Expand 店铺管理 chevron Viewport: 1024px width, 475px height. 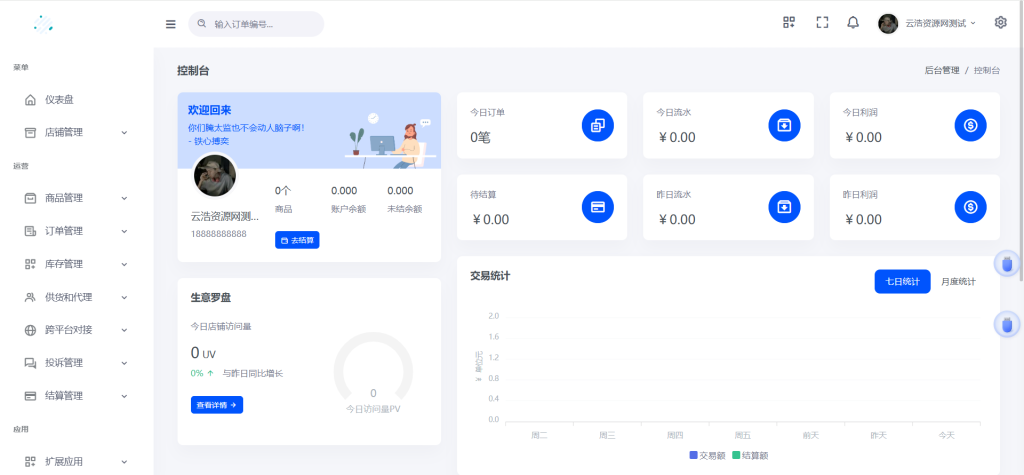click(124, 133)
